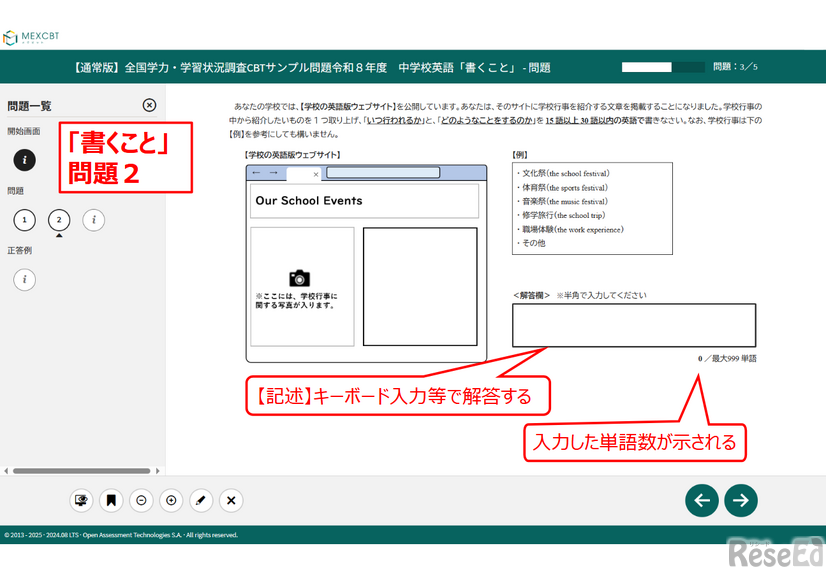This screenshot has width=826, height=569.
Task: Zoom in with the plus icon
Action: (171, 500)
